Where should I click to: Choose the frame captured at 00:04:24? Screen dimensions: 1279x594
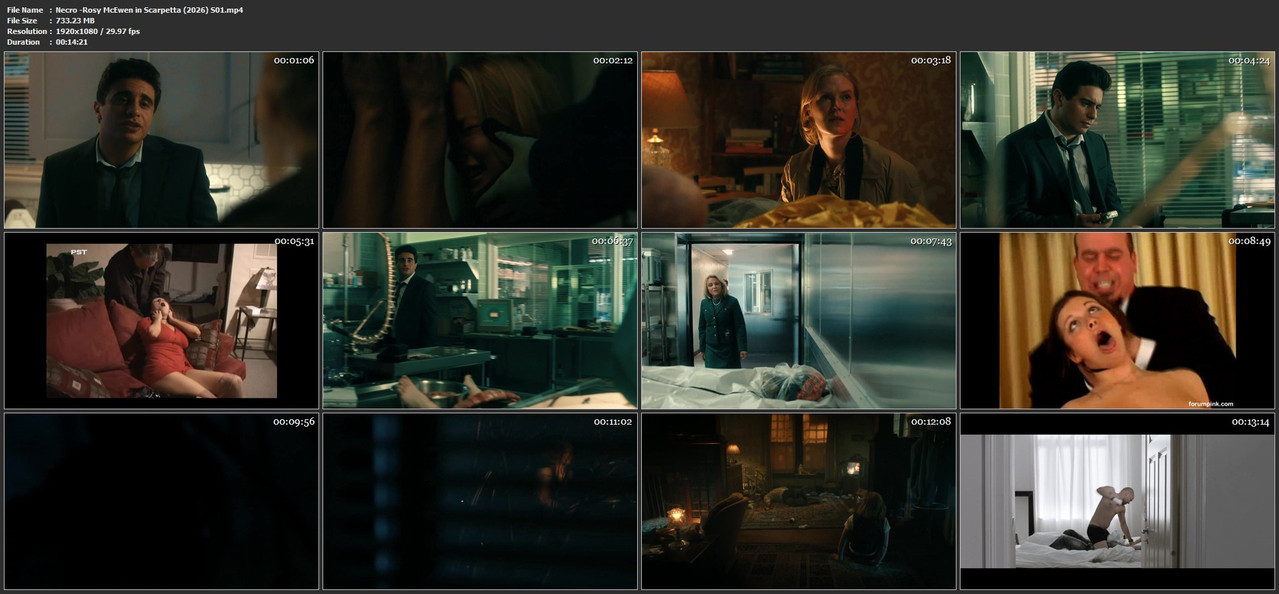click(1118, 140)
